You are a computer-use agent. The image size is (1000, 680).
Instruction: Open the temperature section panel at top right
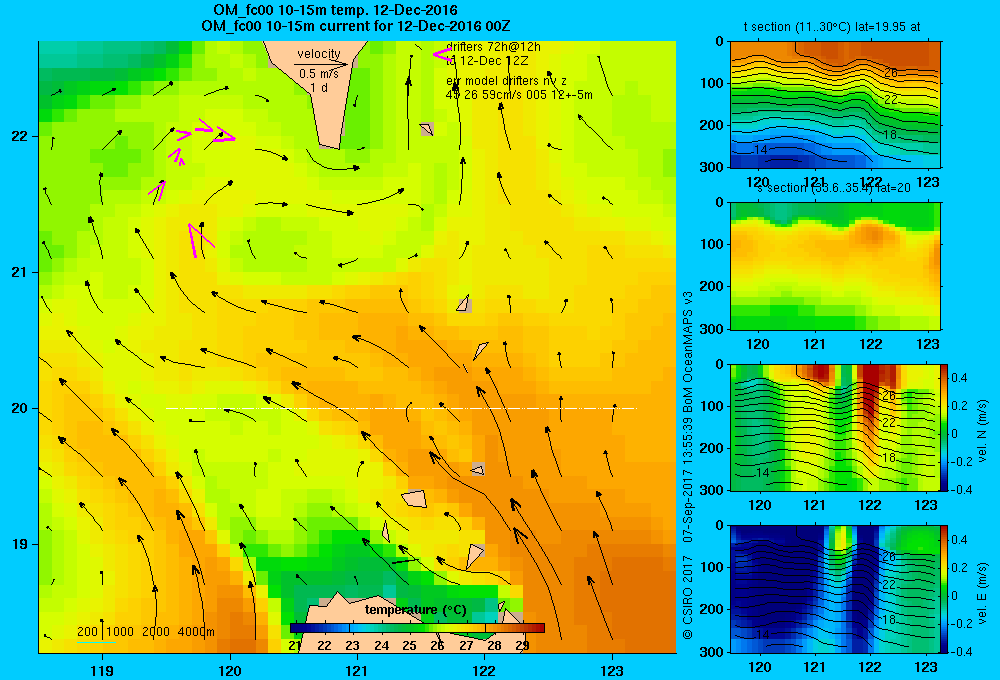835,105
